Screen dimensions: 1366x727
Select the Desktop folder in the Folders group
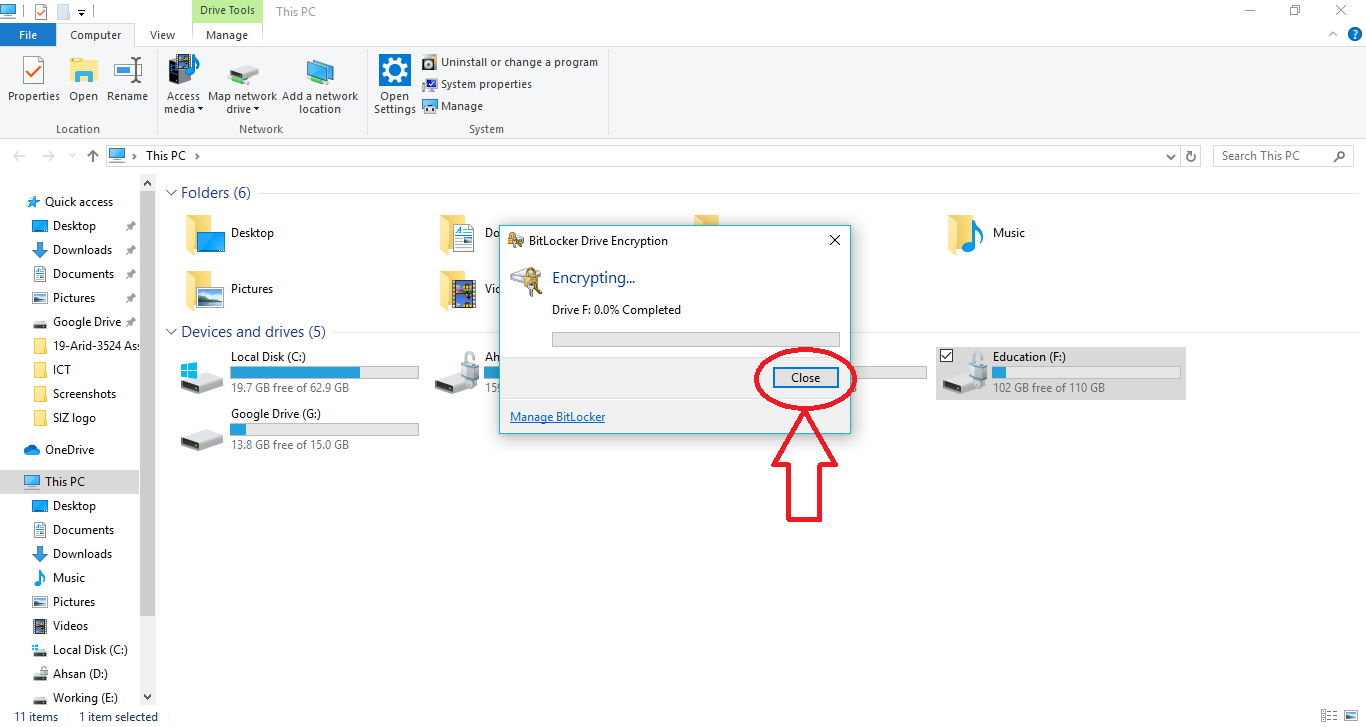[x=230, y=234]
